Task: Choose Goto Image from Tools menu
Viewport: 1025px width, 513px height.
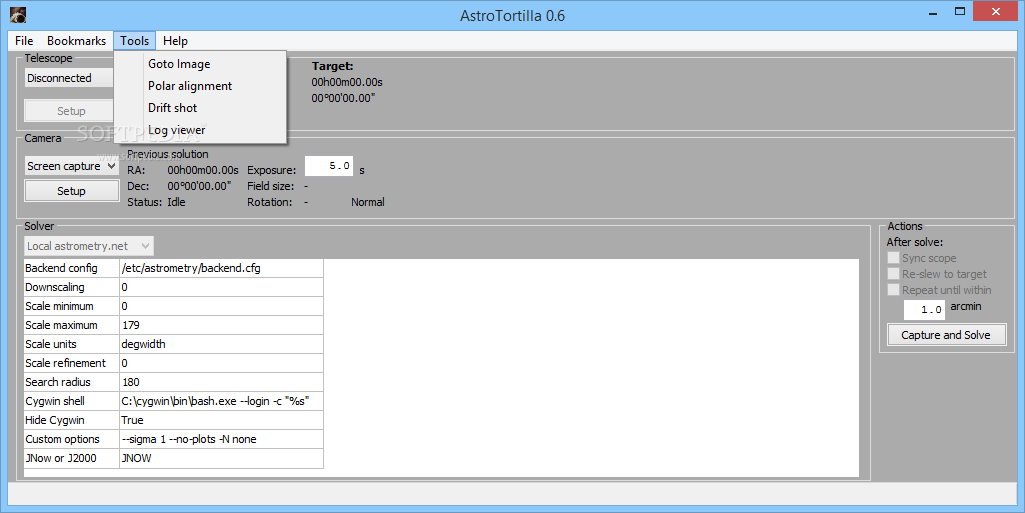Action: [x=201, y=64]
